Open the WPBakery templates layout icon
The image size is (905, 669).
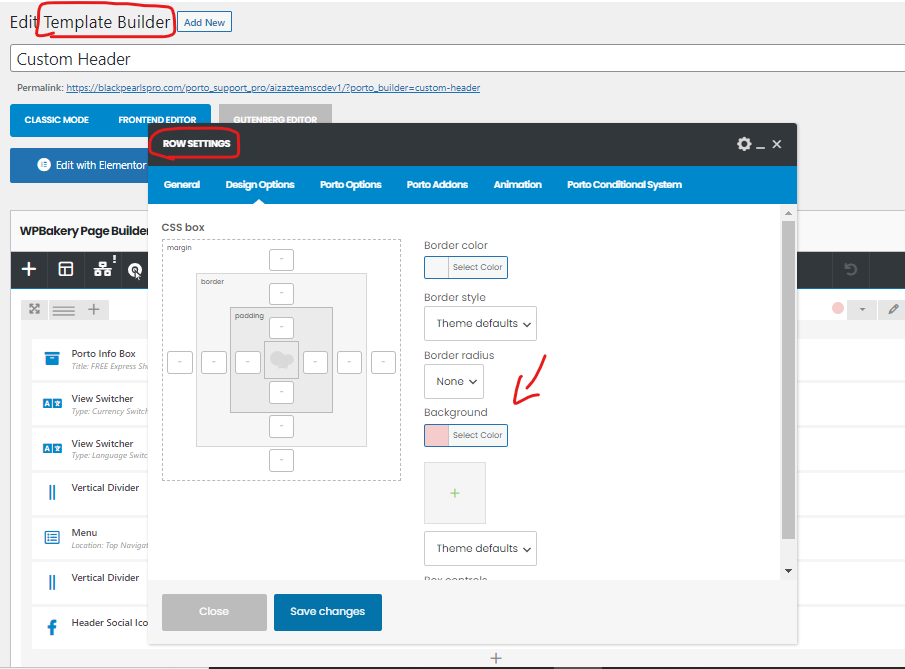(x=66, y=269)
